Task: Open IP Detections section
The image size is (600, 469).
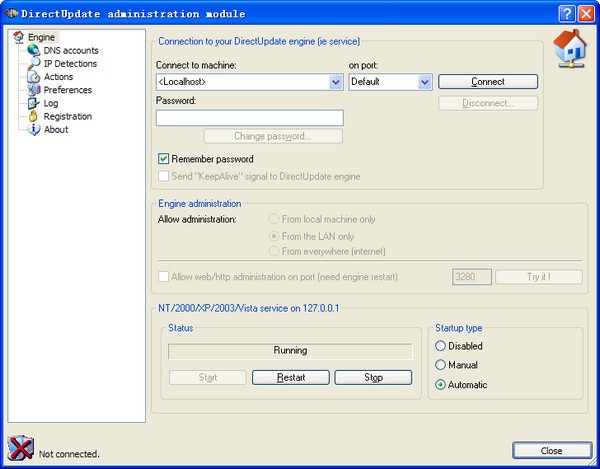Action: coord(70,64)
